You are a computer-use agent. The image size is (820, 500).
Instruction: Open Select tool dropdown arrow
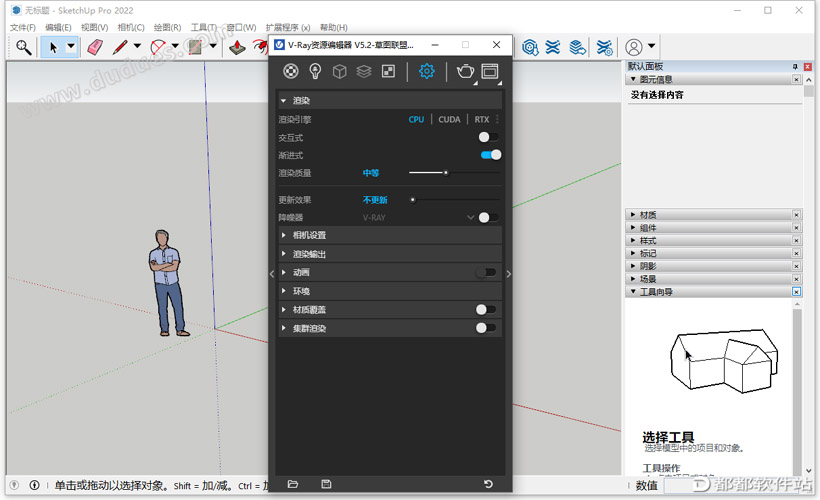point(71,47)
